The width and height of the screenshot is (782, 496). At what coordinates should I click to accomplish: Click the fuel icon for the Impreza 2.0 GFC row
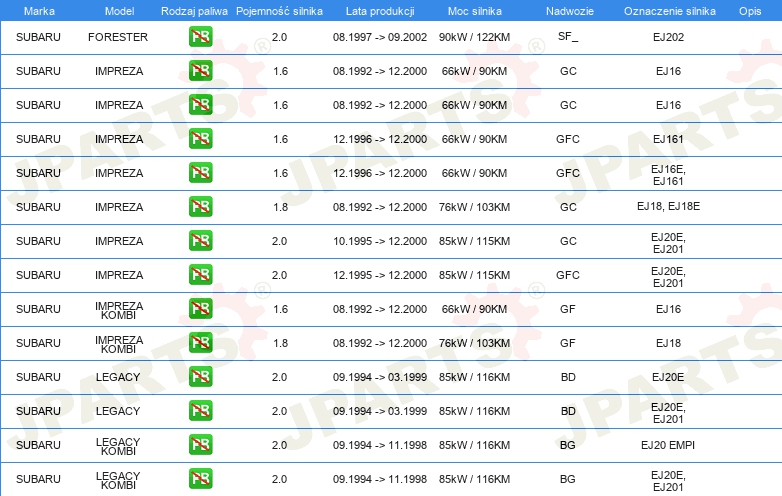tap(200, 275)
